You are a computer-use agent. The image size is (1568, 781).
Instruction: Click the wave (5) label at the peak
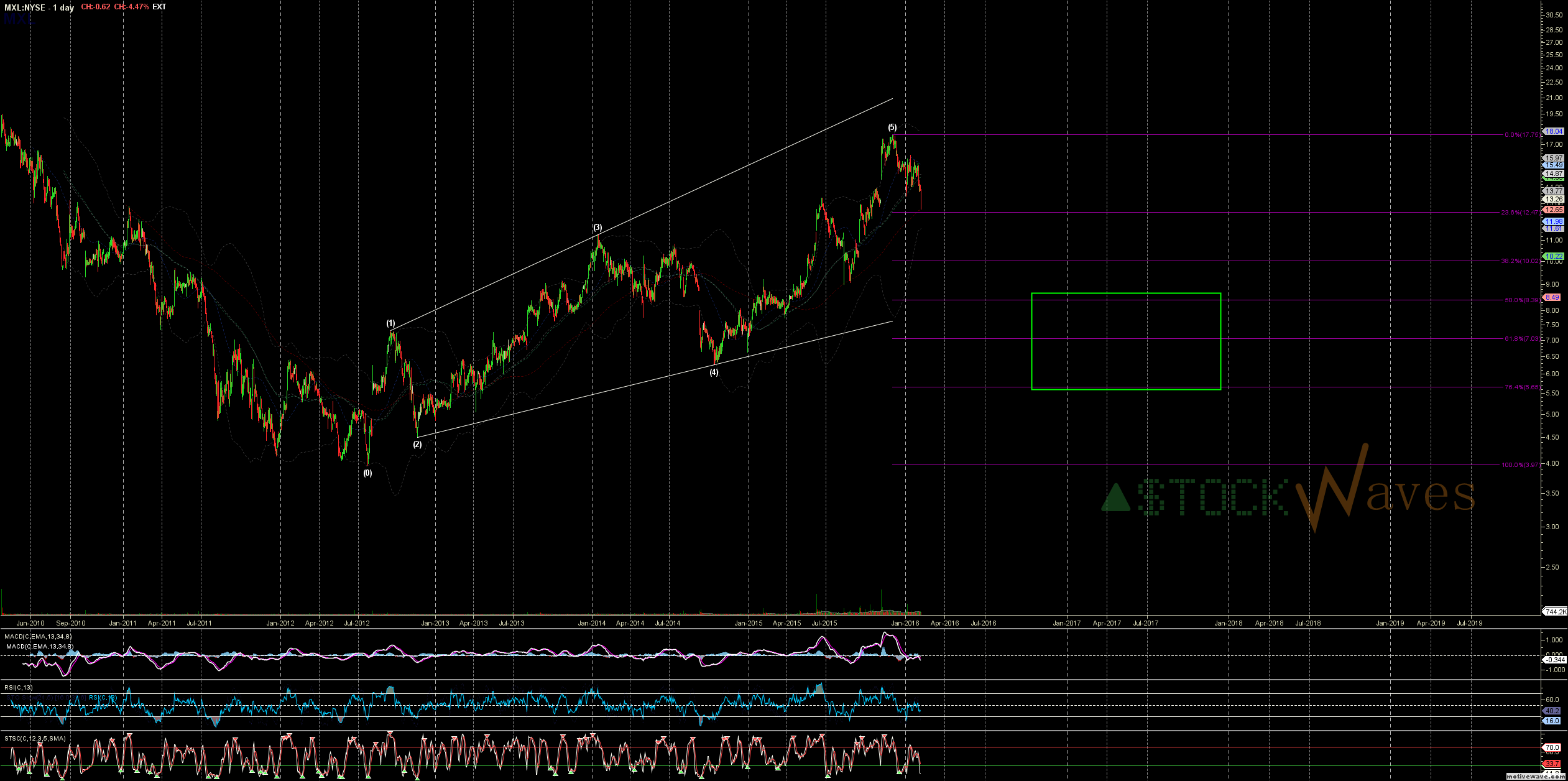coord(892,127)
